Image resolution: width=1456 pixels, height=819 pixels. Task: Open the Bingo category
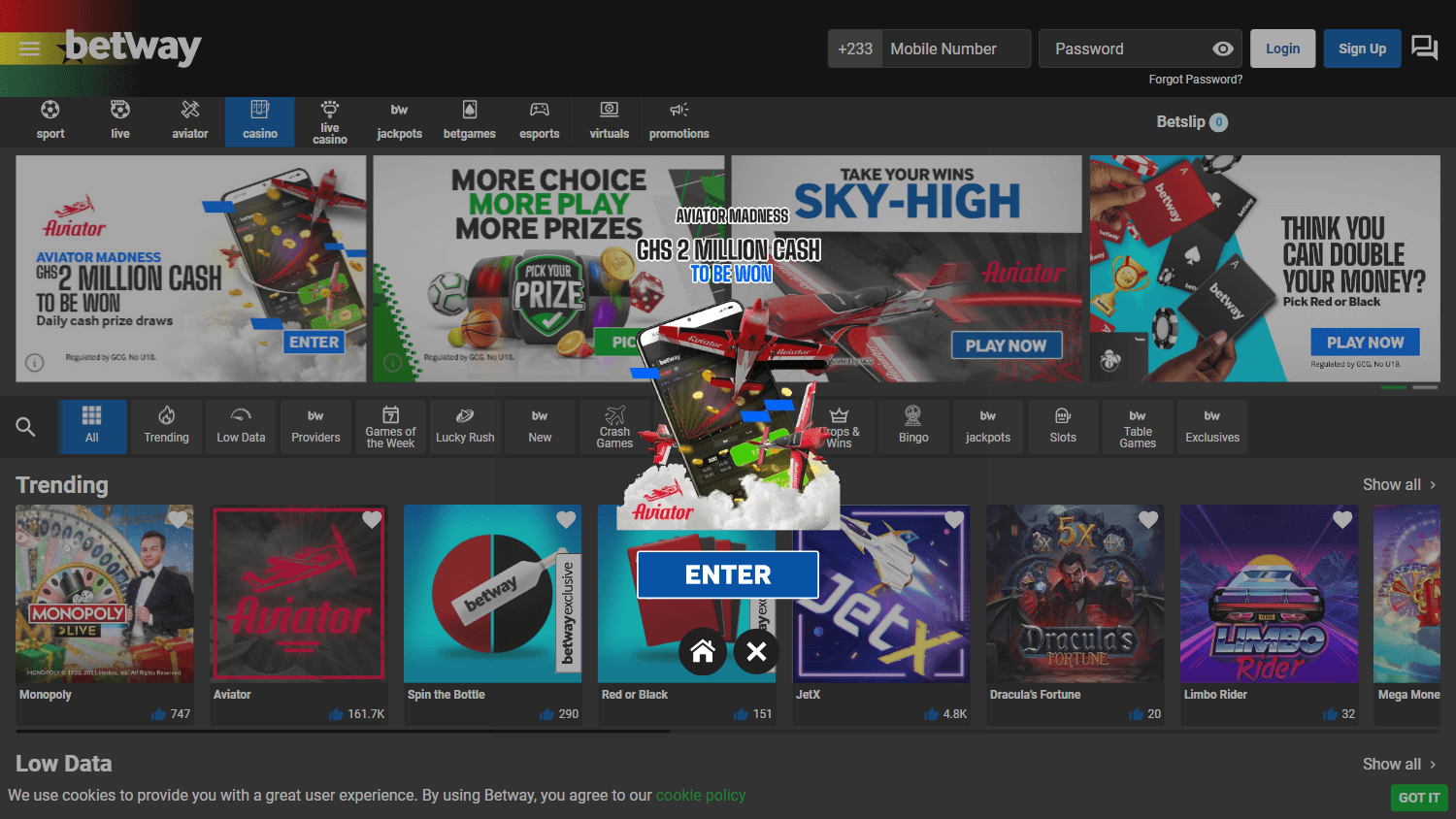913,426
